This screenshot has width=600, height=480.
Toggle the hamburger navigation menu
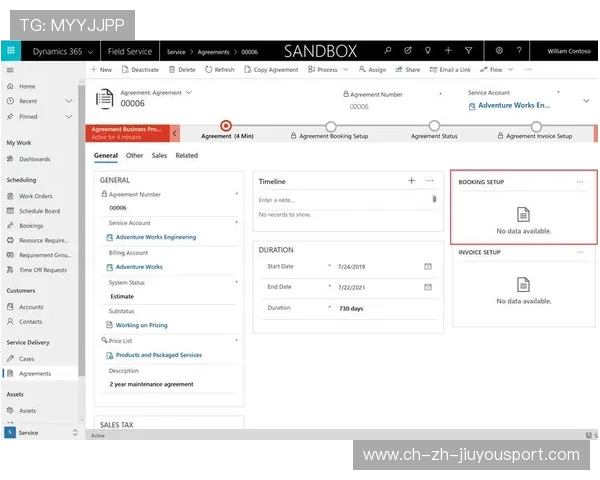[x=10, y=70]
